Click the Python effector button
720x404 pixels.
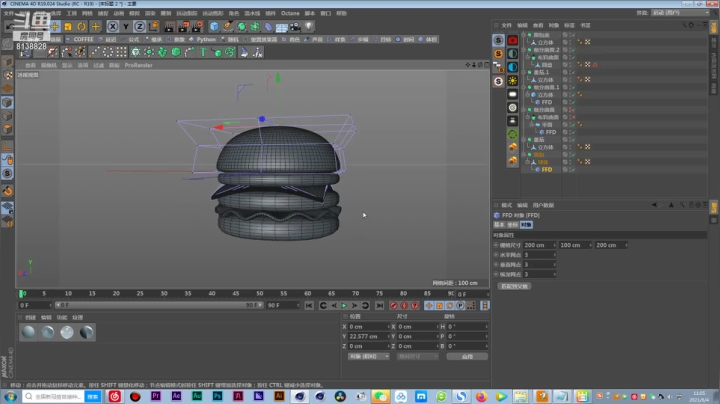(x=202, y=39)
